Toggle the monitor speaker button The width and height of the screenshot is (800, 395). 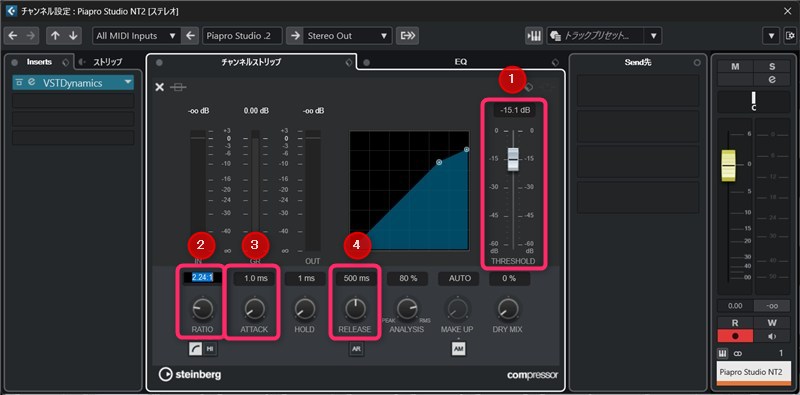(x=772, y=336)
